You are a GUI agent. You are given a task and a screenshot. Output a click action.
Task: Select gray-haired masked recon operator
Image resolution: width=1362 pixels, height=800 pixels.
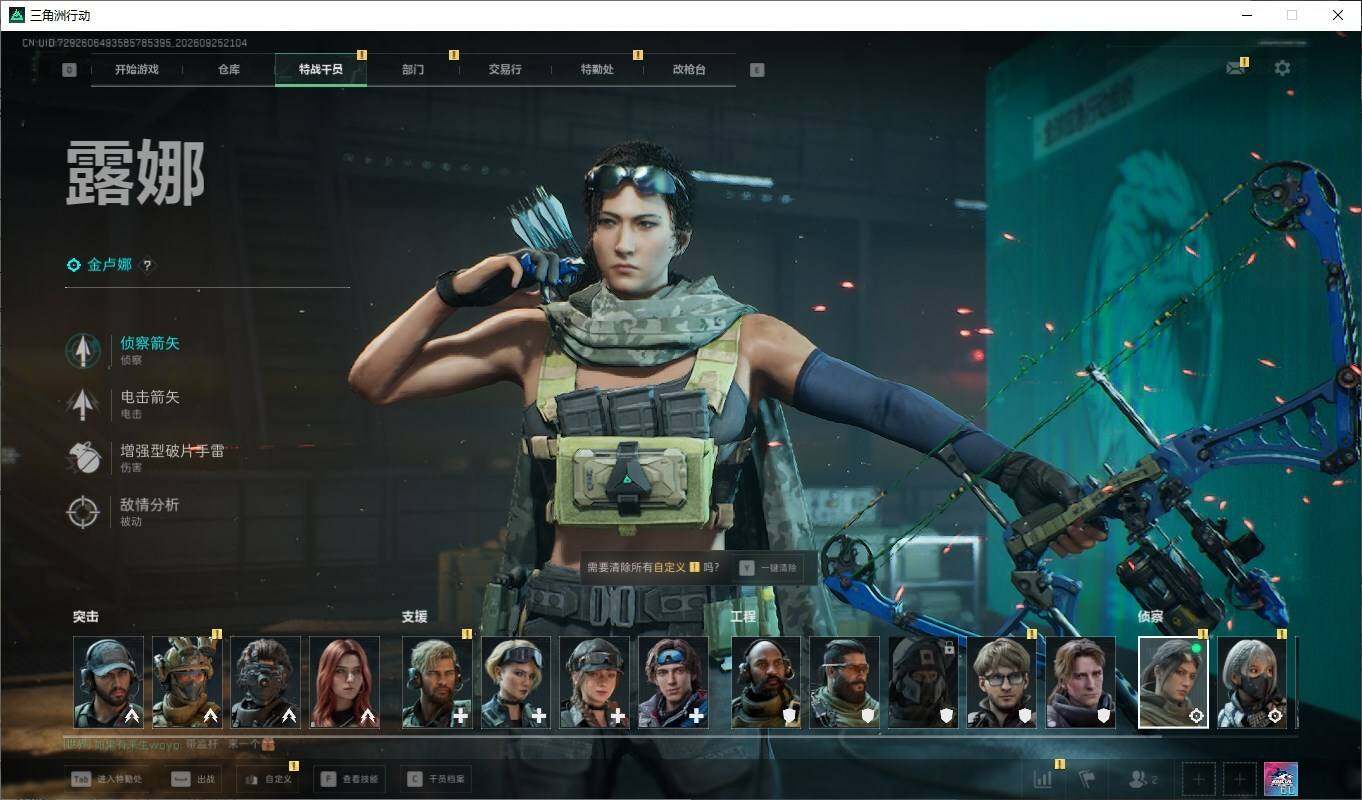point(1252,682)
